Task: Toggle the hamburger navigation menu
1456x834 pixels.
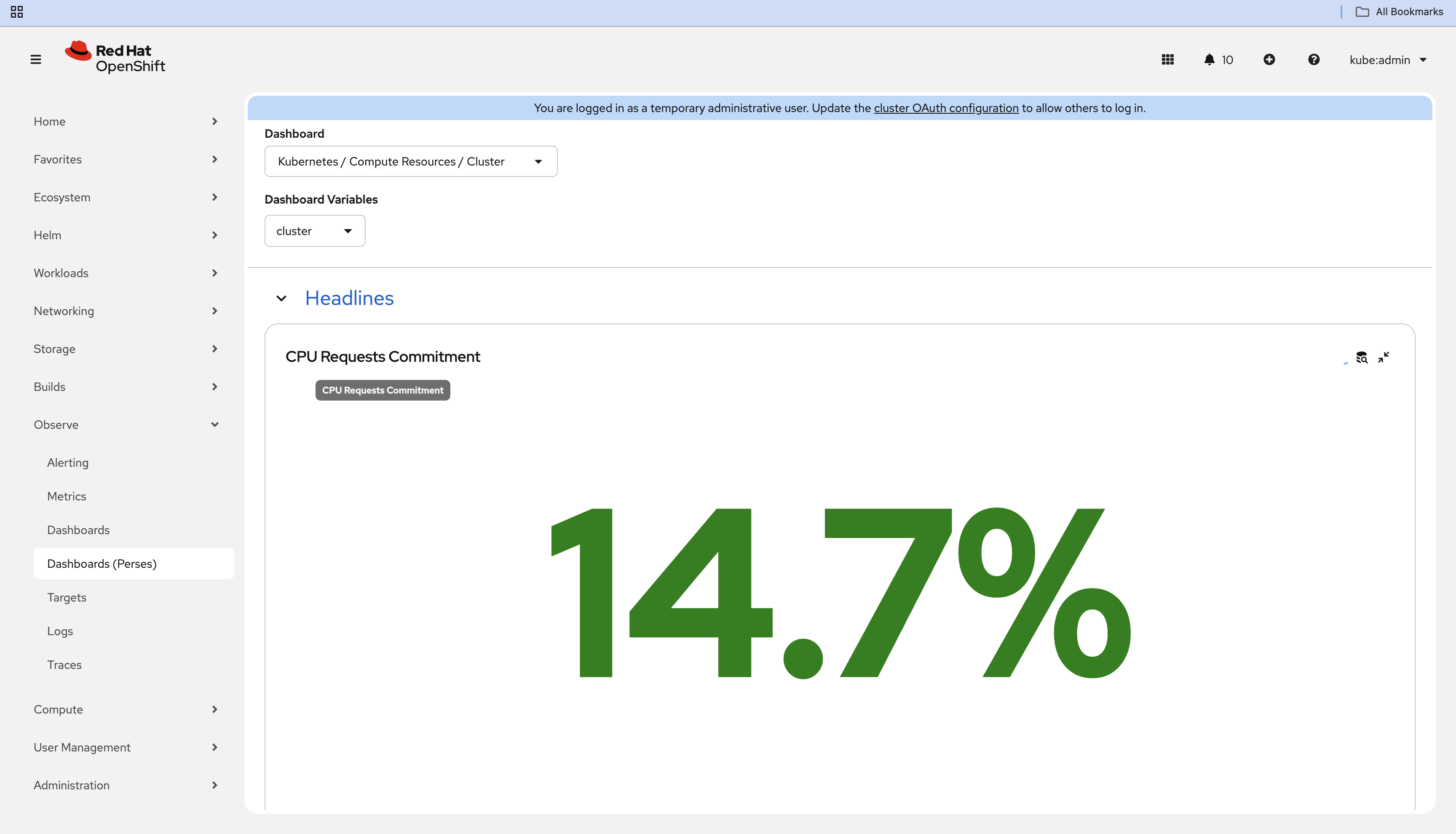Action: point(35,59)
